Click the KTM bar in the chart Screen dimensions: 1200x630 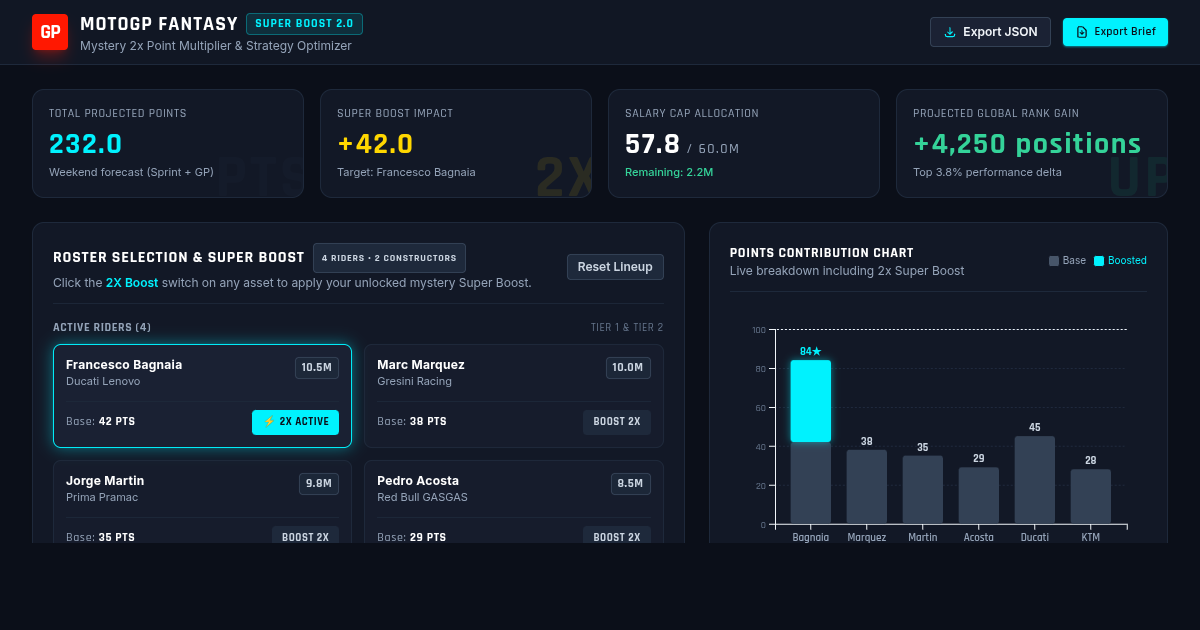pos(1091,496)
